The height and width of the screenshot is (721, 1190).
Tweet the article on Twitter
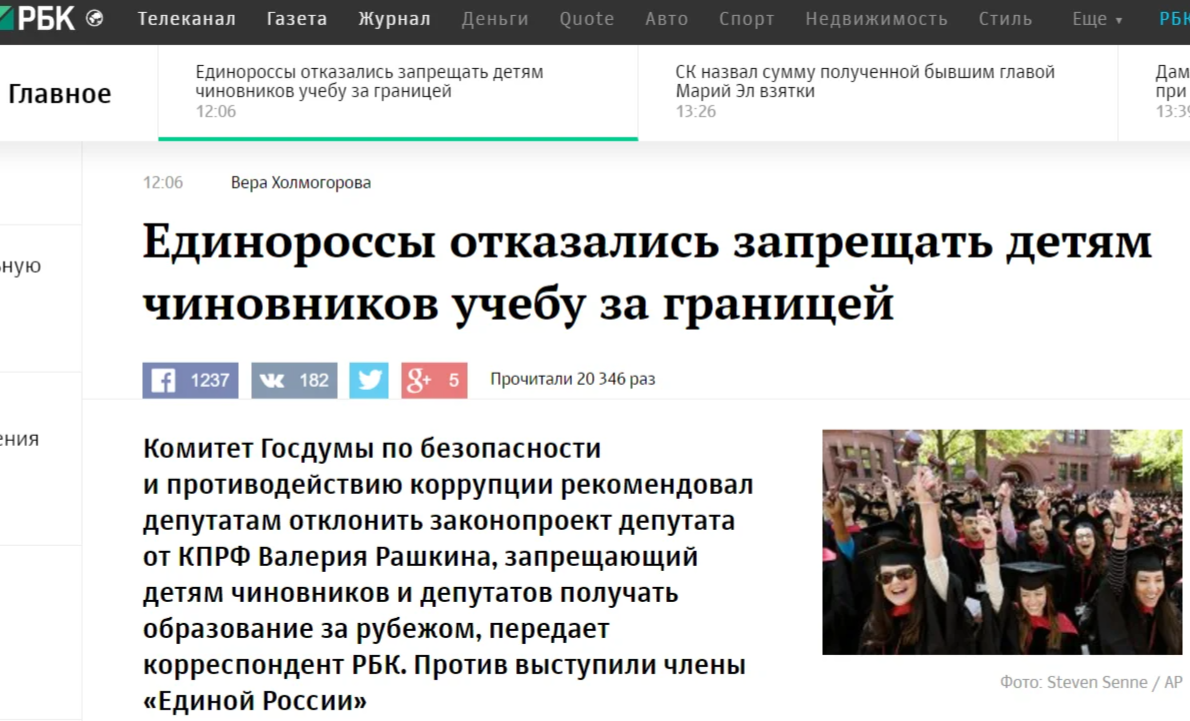pos(368,380)
